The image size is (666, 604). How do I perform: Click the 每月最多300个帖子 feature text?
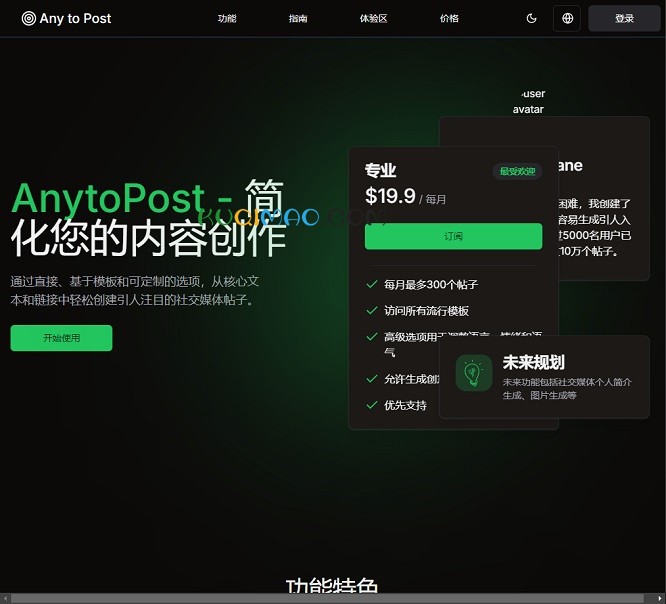pos(431,285)
